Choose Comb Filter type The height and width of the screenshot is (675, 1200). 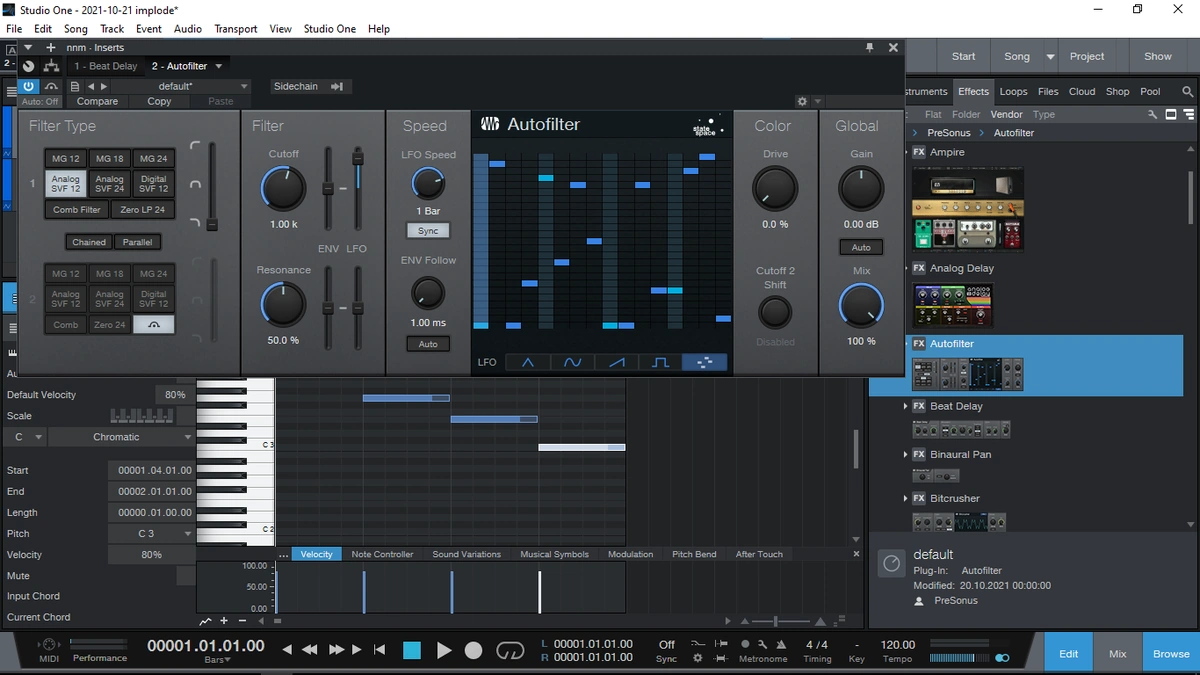click(x=77, y=210)
